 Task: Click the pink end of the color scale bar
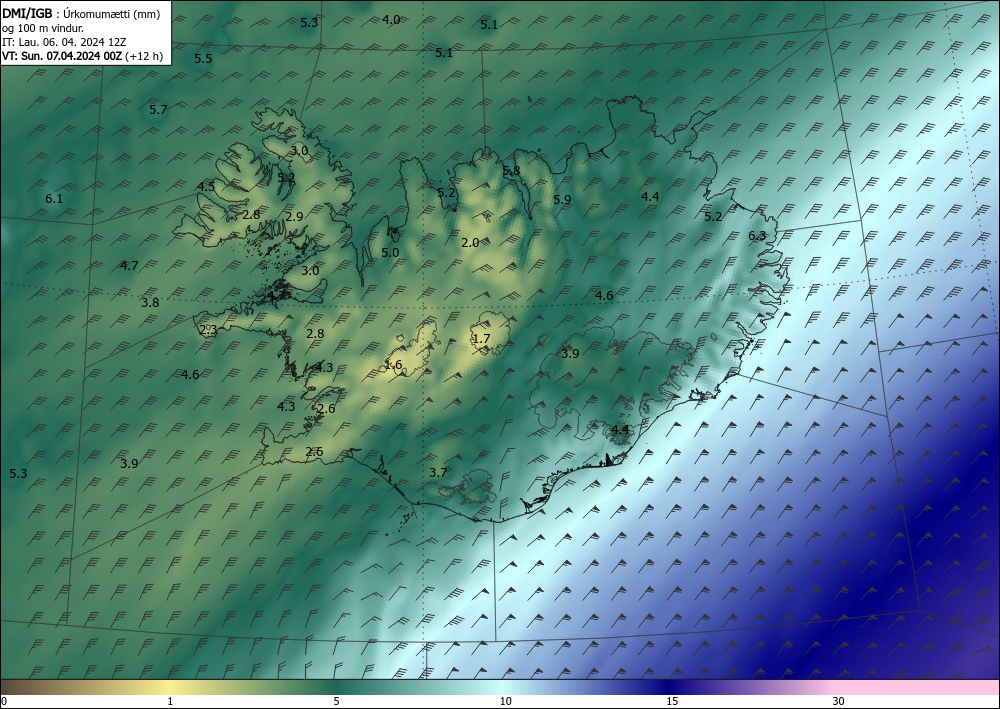[x=918, y=687]
